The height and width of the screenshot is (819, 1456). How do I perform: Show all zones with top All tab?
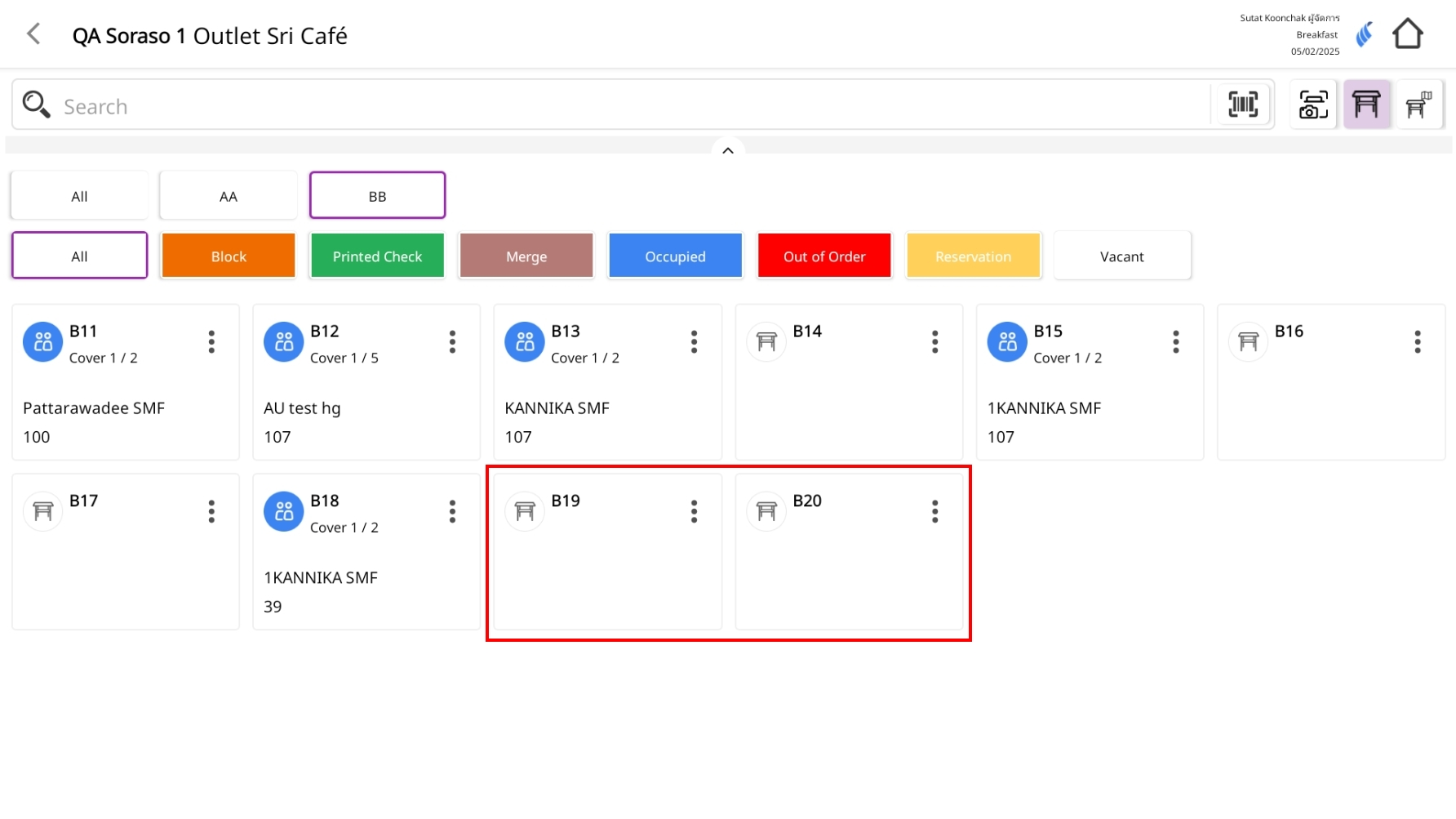pyautogui.click(x=79, y=196)
